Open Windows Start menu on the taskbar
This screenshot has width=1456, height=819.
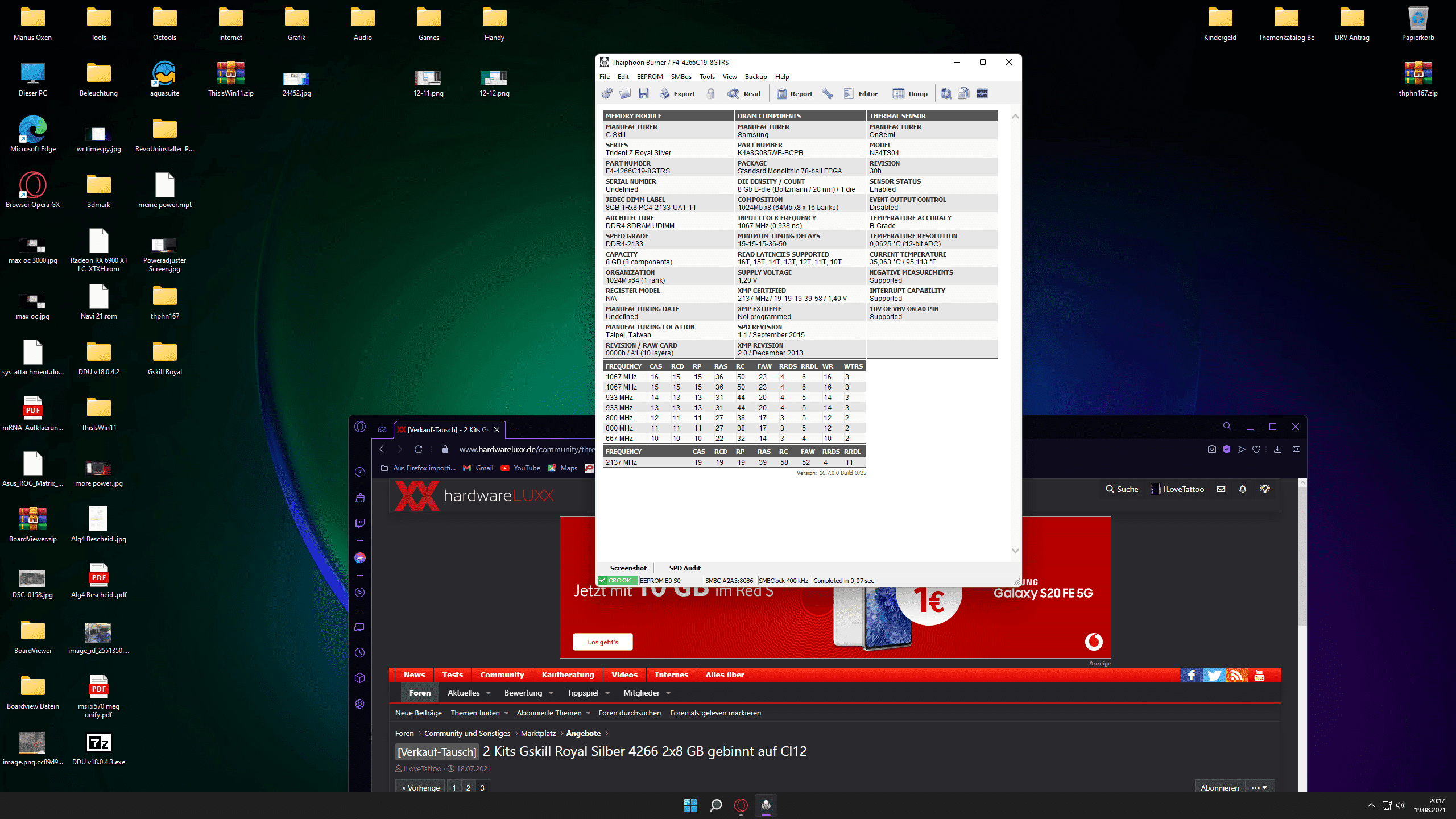point(690,805)
